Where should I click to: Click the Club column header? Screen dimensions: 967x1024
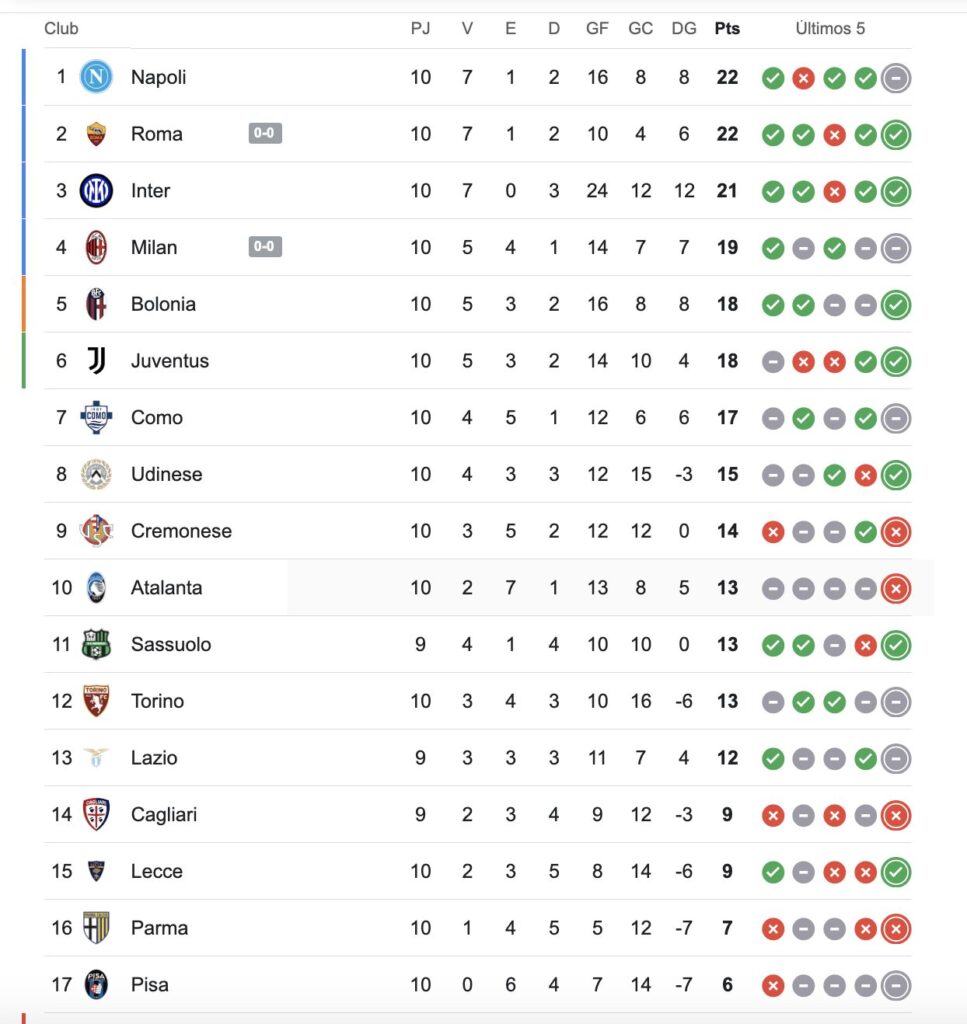pyautogui.click(x=61, y=28)
